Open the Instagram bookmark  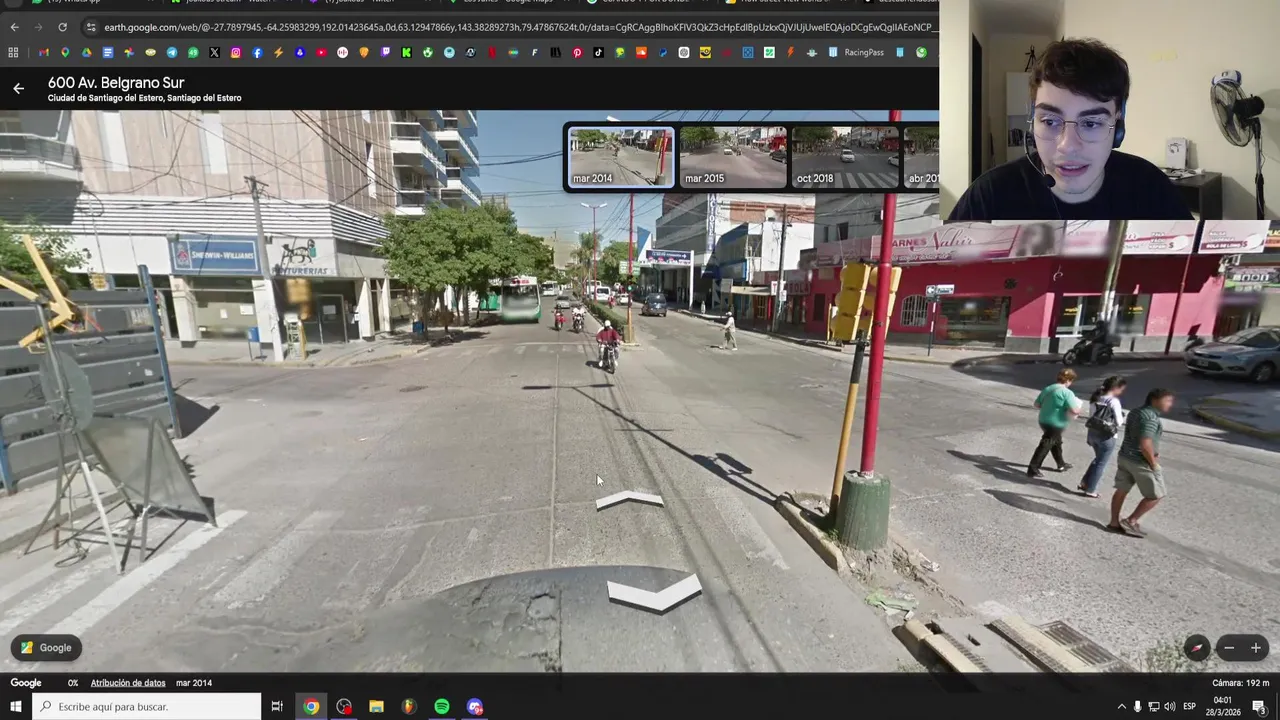236,52
